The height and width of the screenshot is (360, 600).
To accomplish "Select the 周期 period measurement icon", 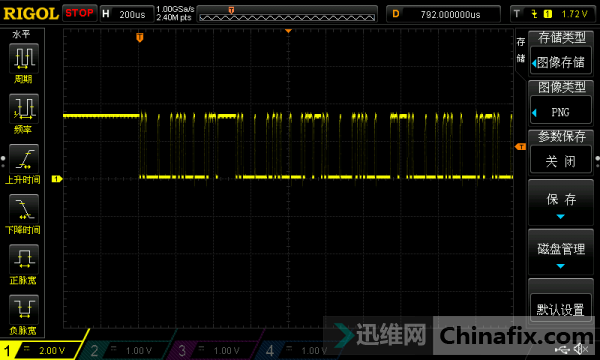I will (24, 58).
